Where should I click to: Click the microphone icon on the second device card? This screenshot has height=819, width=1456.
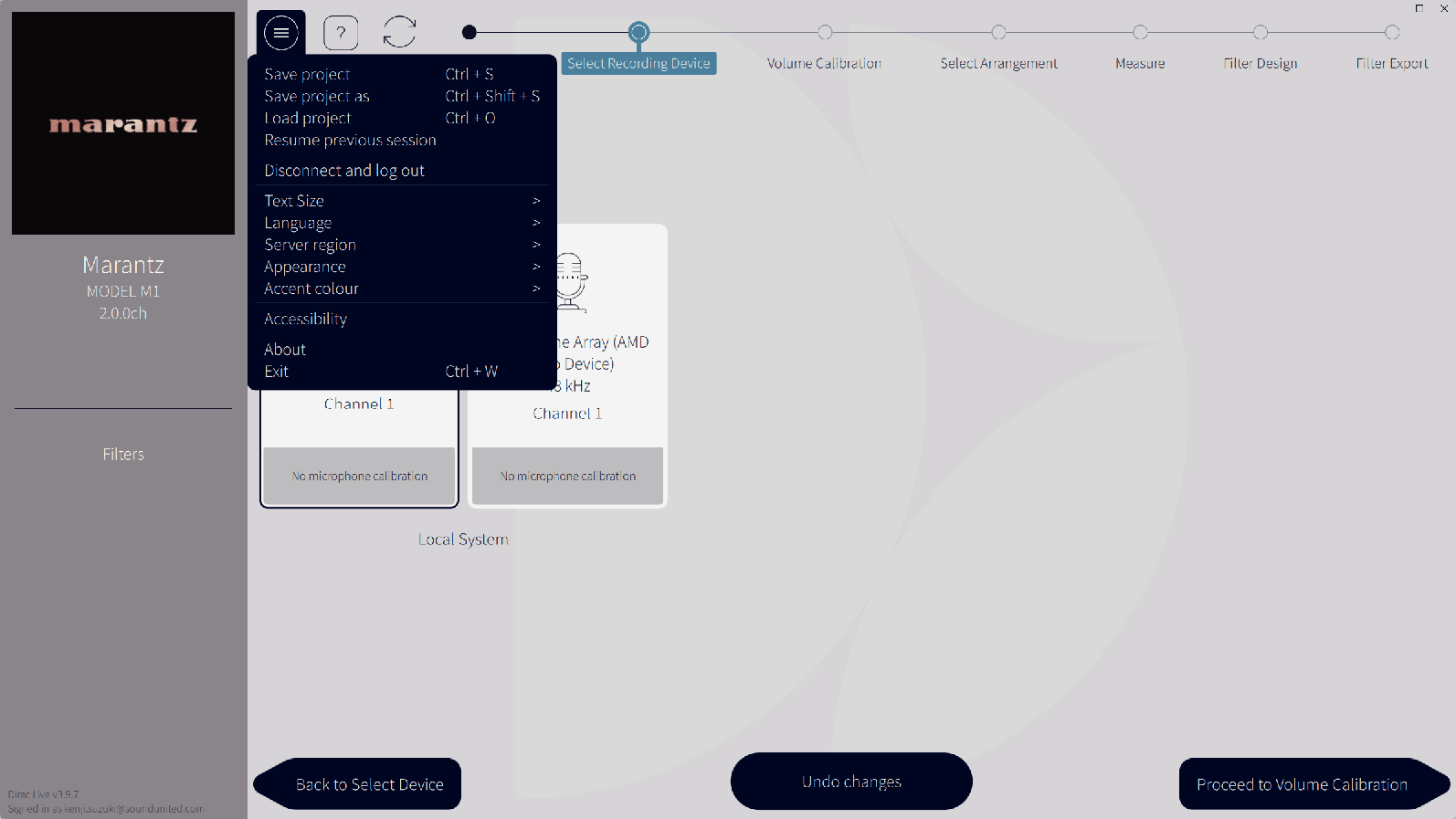(572, 282)
